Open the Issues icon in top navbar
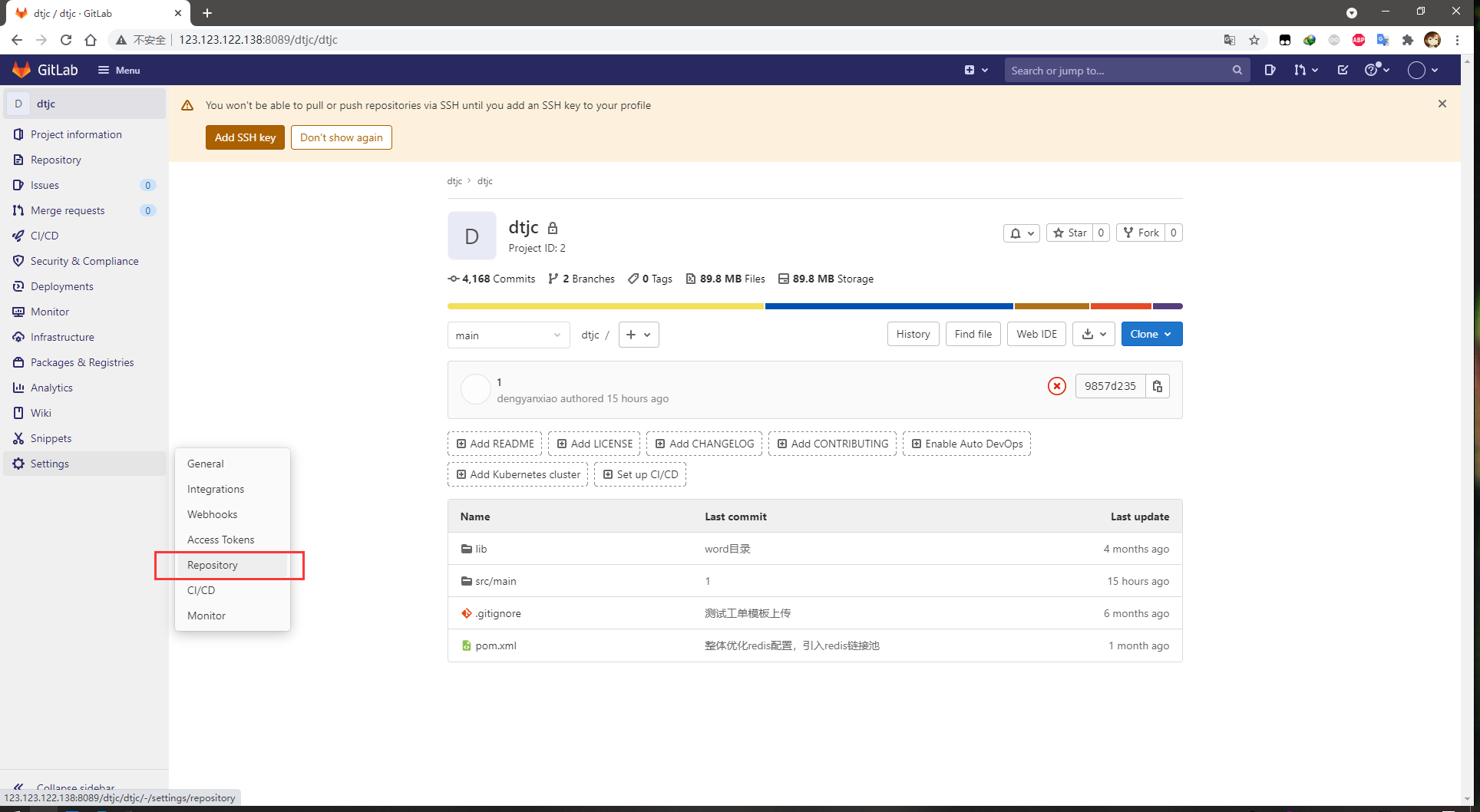 click(1270, 70)
